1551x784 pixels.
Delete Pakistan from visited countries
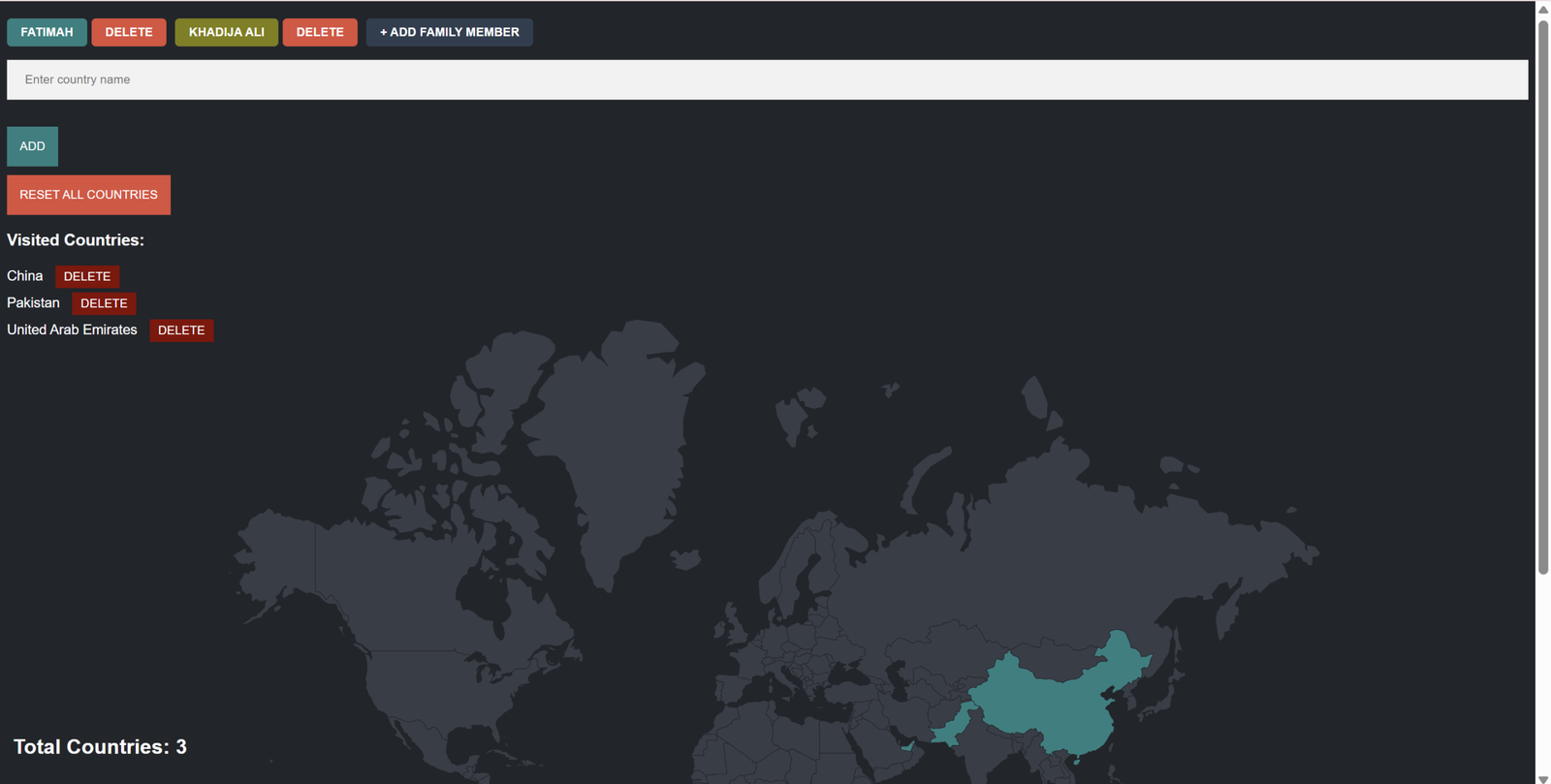[104, 303]
